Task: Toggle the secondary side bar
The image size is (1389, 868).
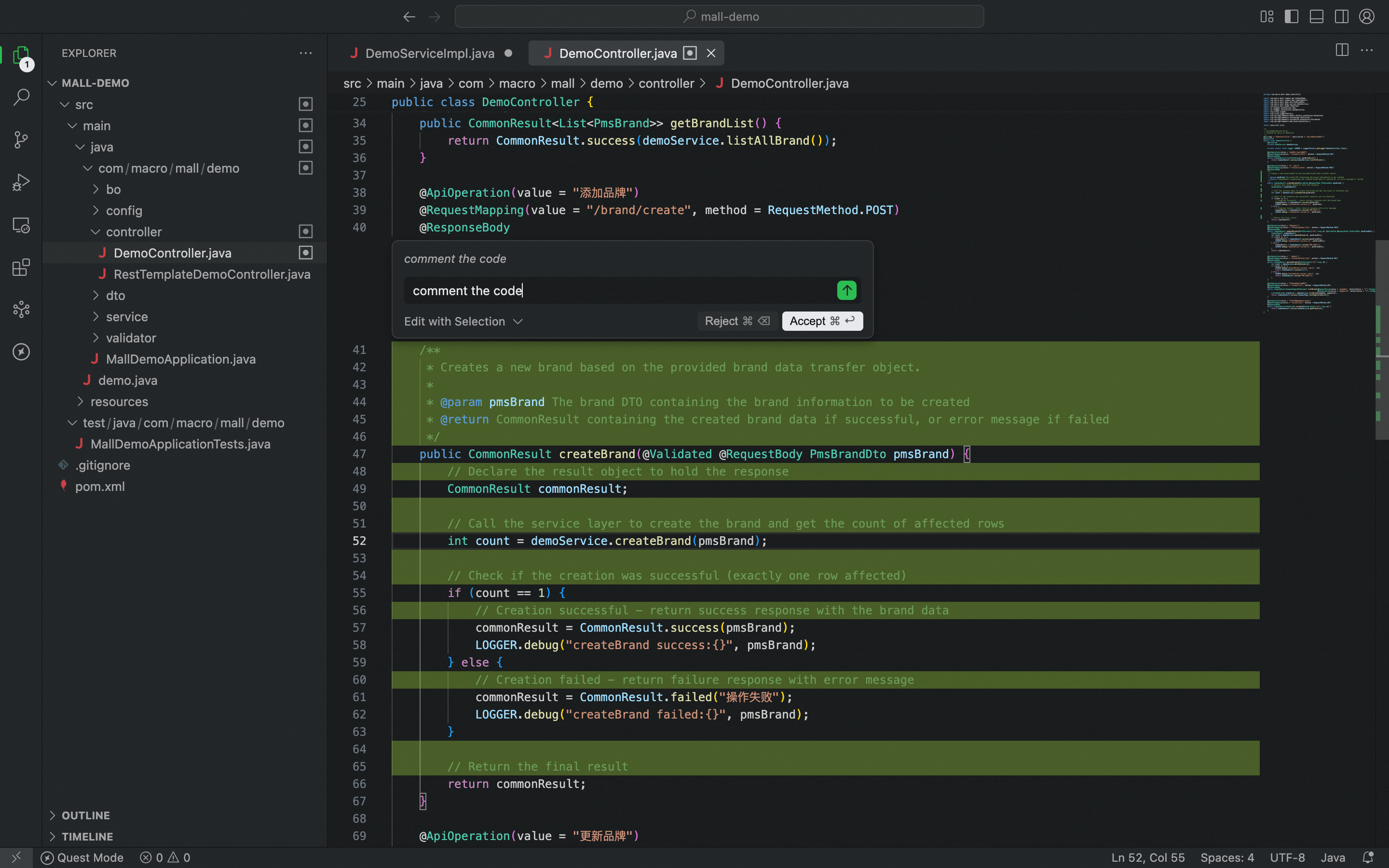Action: click(1341, 17)
